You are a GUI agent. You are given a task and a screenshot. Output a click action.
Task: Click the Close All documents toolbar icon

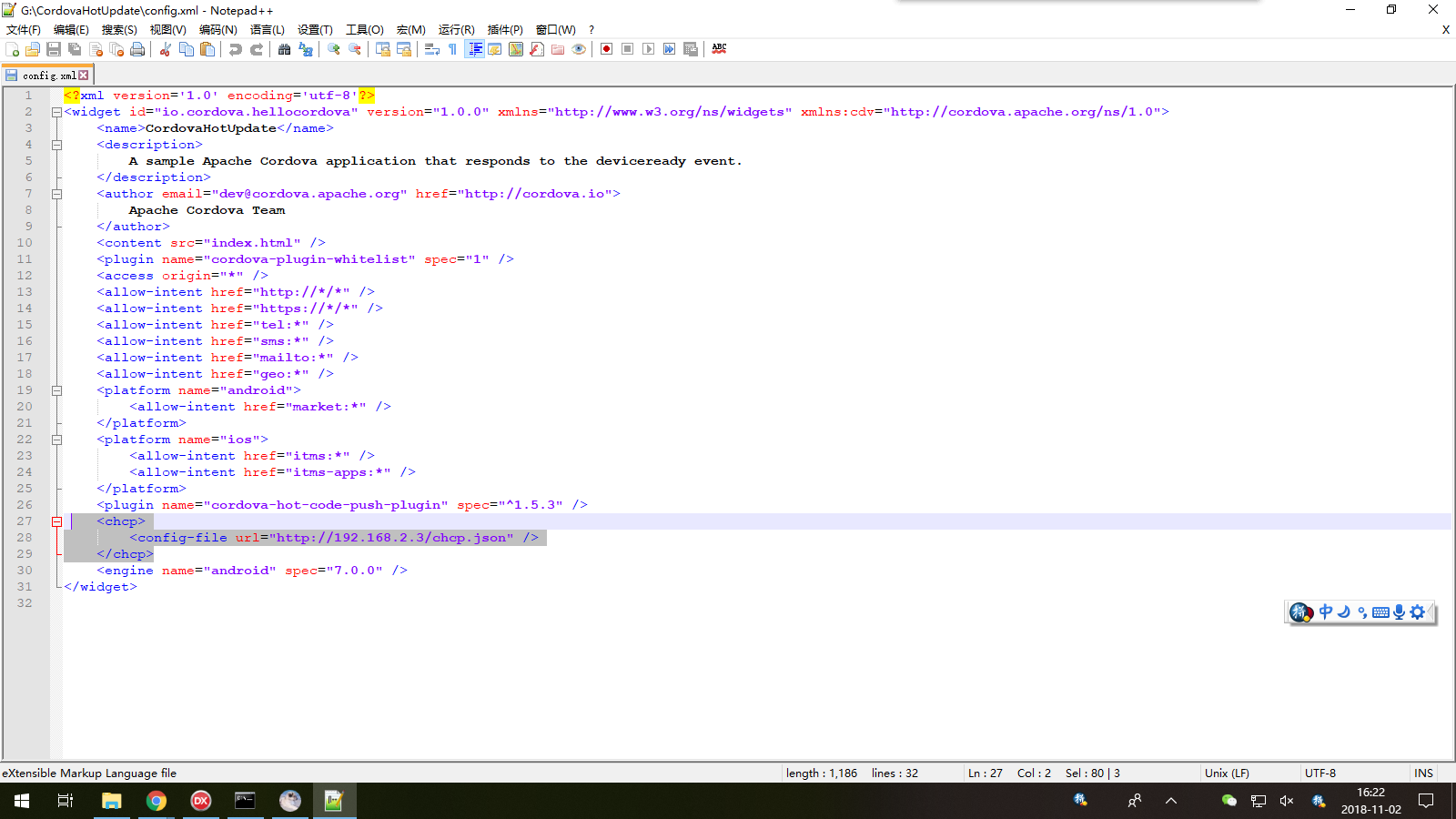tap(116, 49)
